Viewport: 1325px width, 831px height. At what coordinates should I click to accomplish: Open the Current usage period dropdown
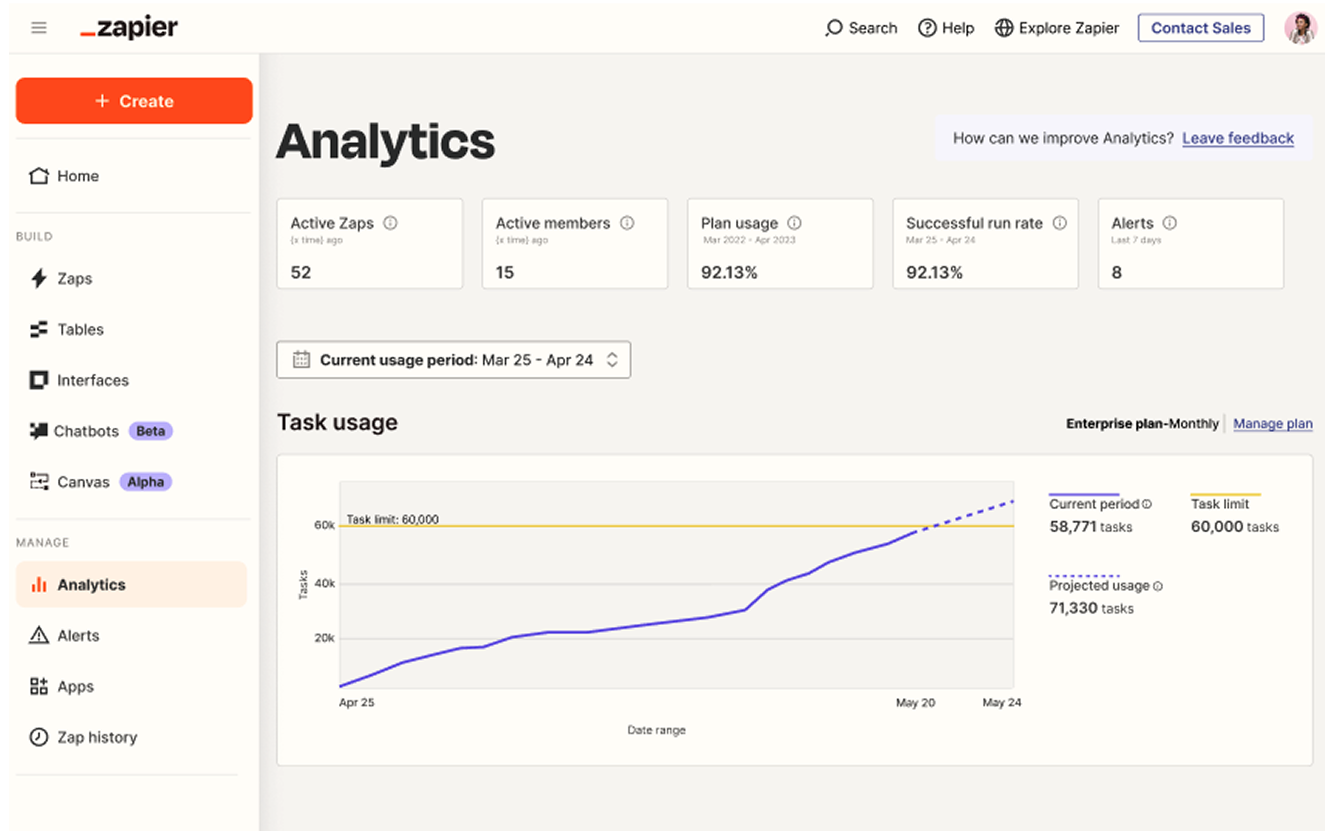(x=453, y=360)
